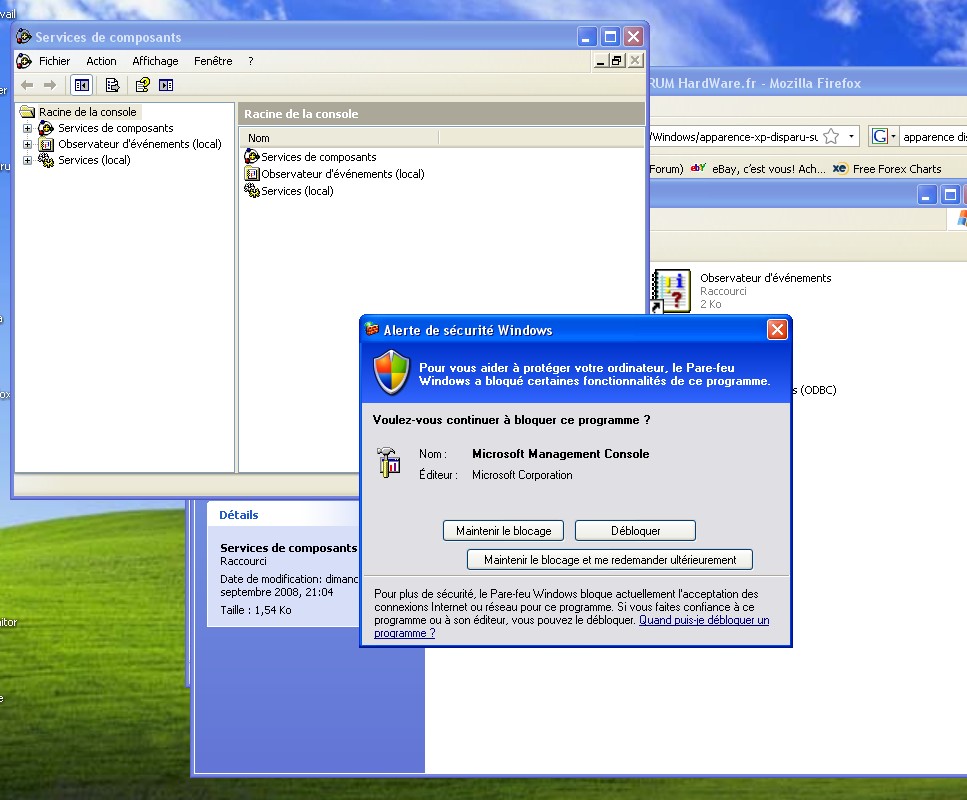This screenshot has height=800, width=967.
Task: Open the Firefox address bar history dropdown
Action: click(x=851, y=136)
